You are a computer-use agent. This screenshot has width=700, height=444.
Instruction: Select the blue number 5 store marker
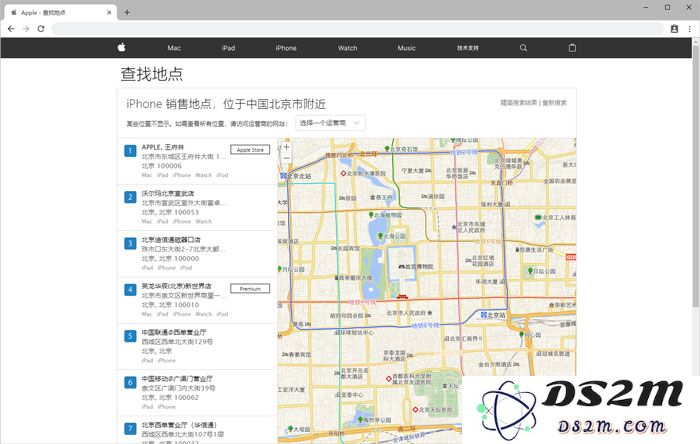(x=130, y=336)
